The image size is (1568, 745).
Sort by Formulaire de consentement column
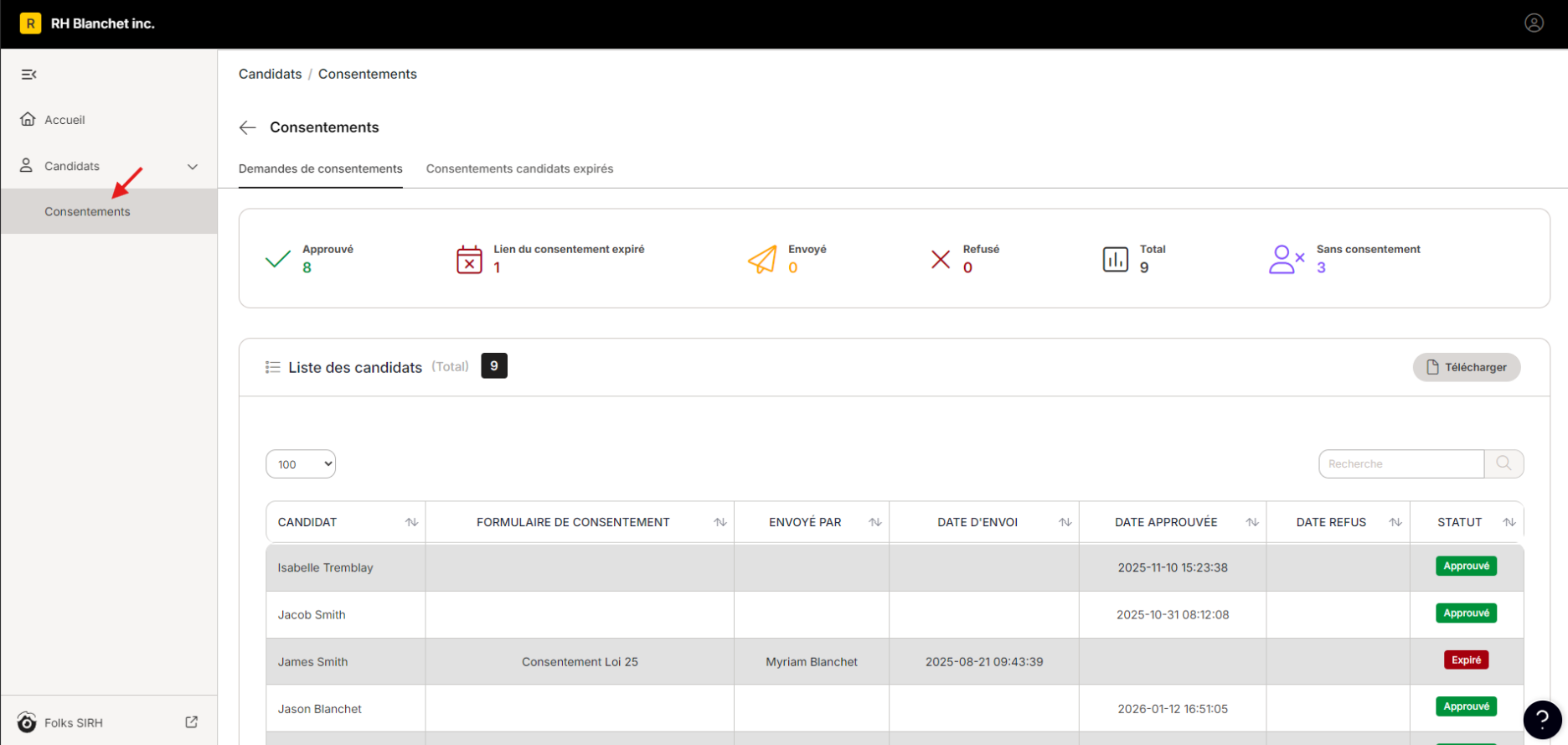tap(720, 522)
